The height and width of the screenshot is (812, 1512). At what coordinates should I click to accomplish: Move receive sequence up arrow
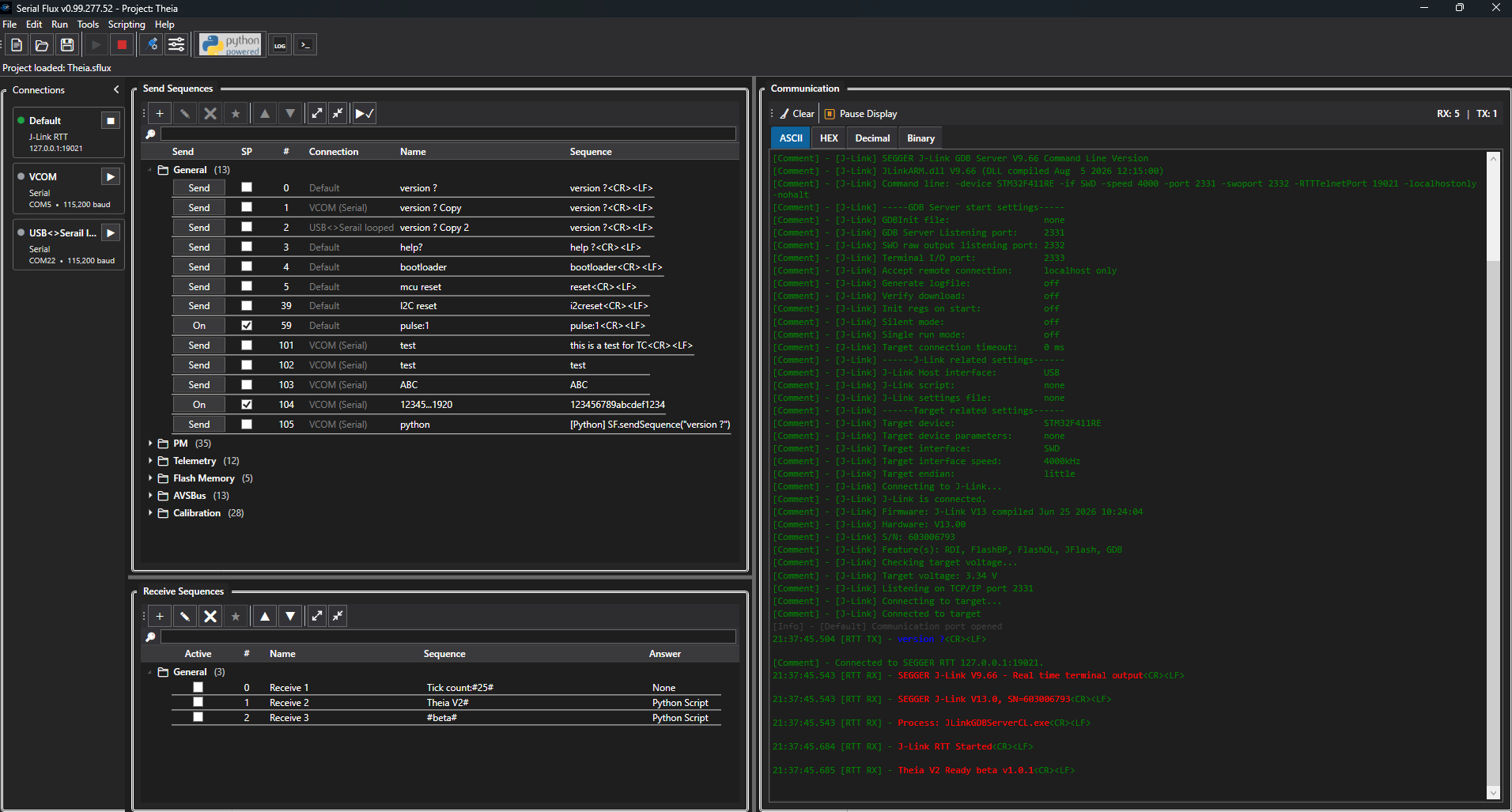point(265,616)
